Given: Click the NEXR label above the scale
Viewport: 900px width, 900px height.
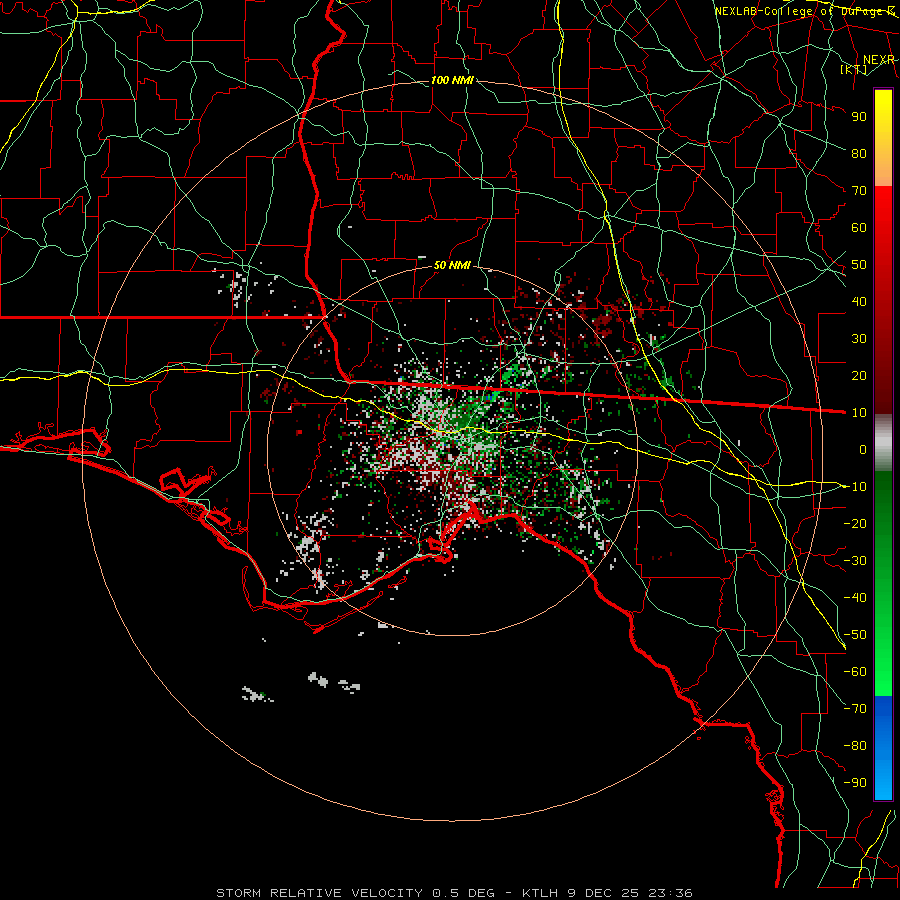Looking at the screenshot, I should (x=879, y=59).
